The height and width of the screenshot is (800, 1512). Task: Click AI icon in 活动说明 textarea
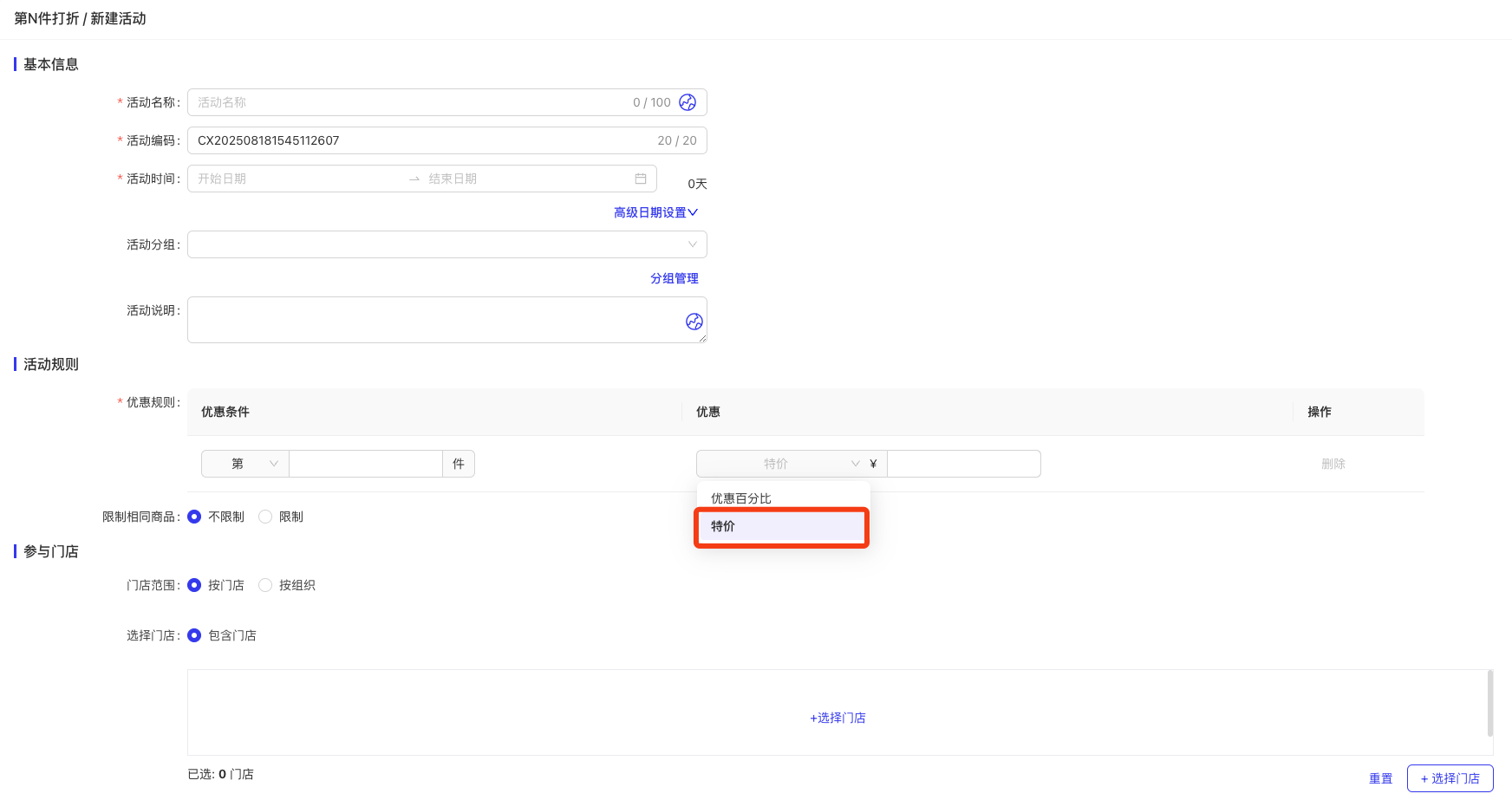pos(694,322)
